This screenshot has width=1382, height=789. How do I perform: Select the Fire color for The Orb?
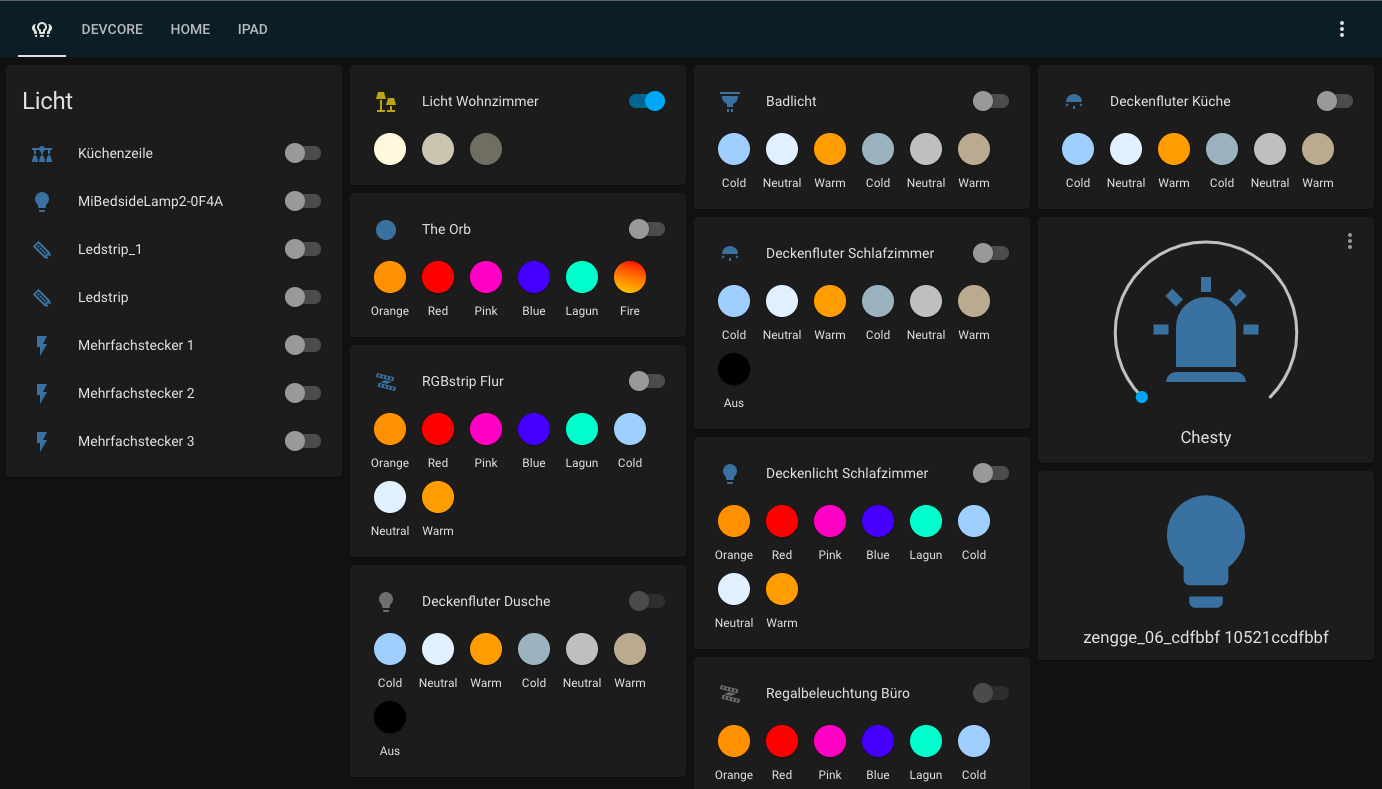[630, 277]
